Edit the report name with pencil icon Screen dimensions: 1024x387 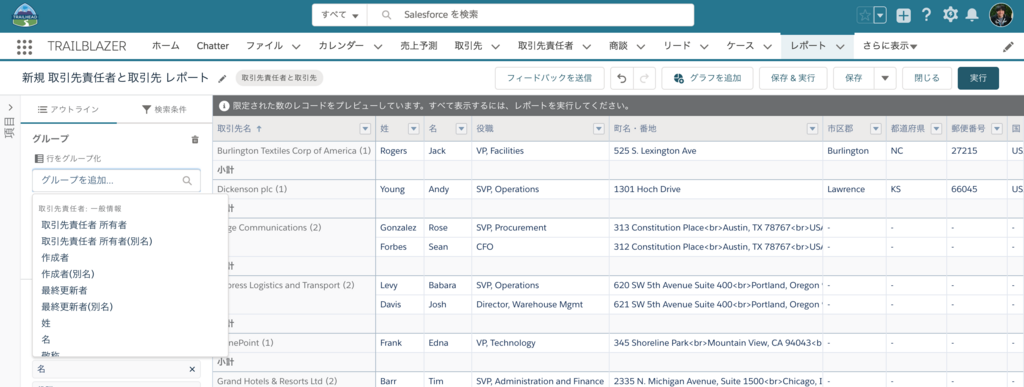tap(222, 78)
